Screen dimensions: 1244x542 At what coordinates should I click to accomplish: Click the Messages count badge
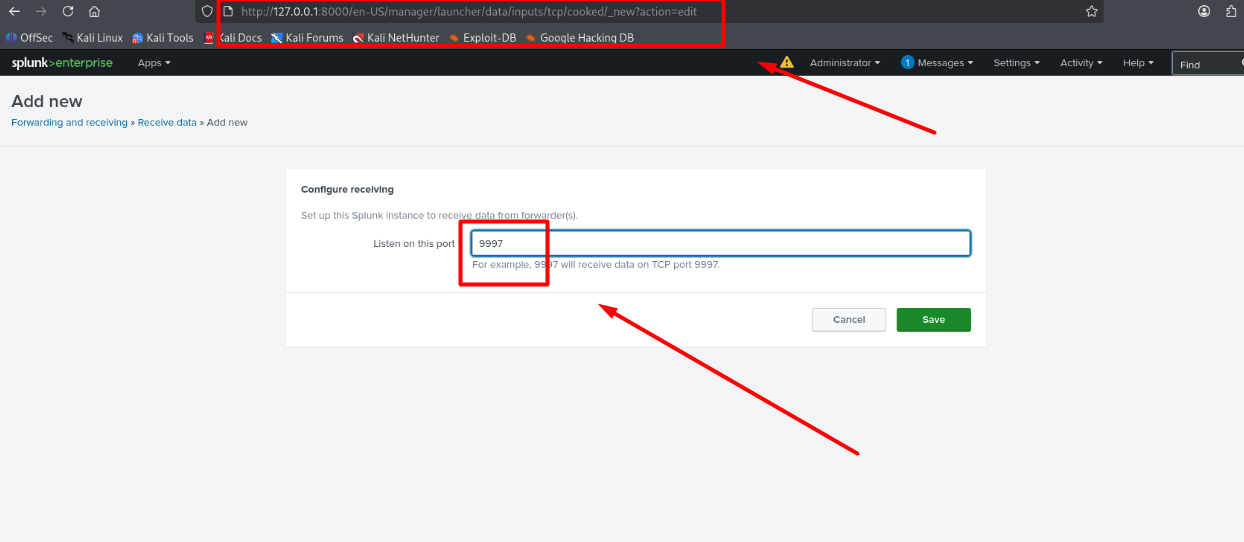coord(907,62)
